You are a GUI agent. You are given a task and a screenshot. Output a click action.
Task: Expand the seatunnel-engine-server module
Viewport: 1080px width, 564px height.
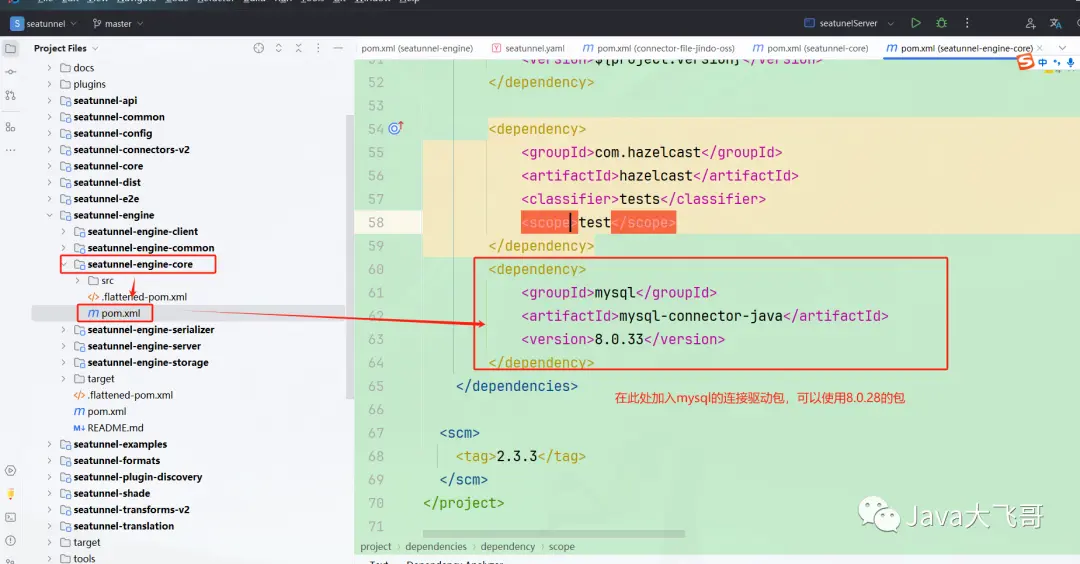(63, 346)
